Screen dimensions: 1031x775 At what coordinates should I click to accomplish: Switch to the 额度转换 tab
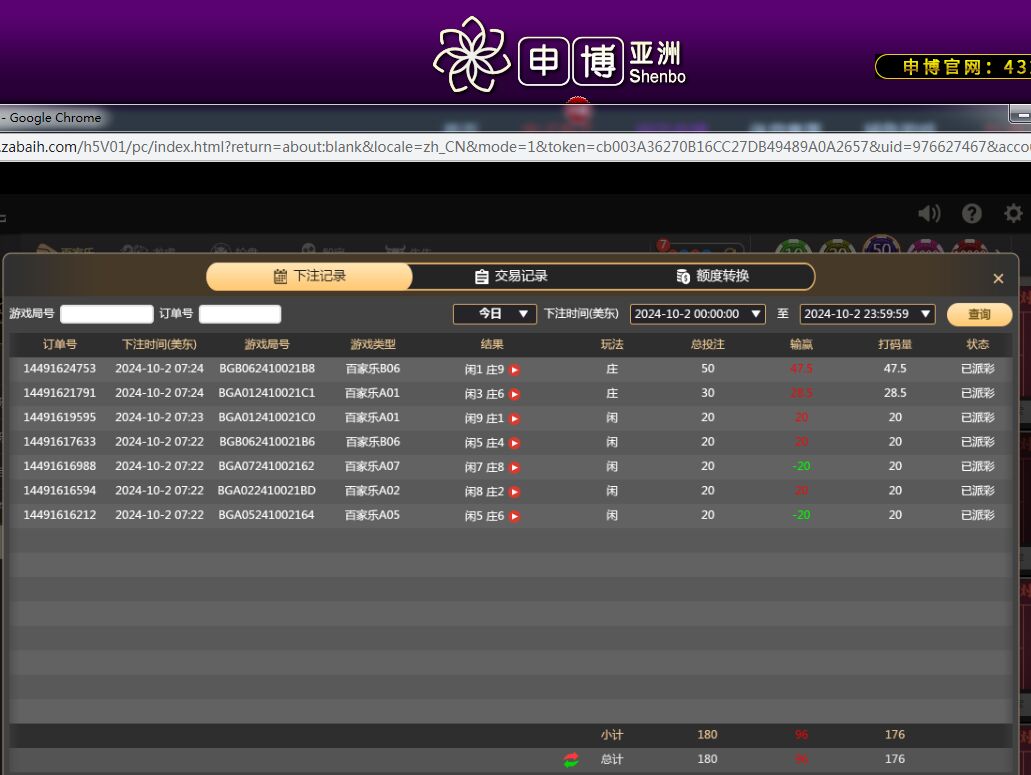click(x=712, y=277)
